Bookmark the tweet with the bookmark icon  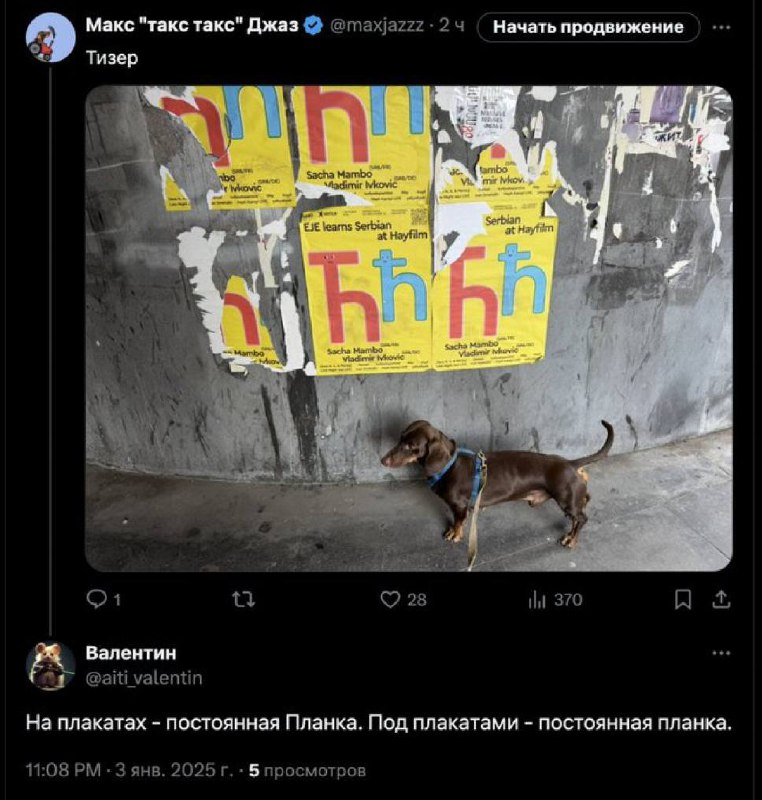pyautogui.click(x=683, y=599)
